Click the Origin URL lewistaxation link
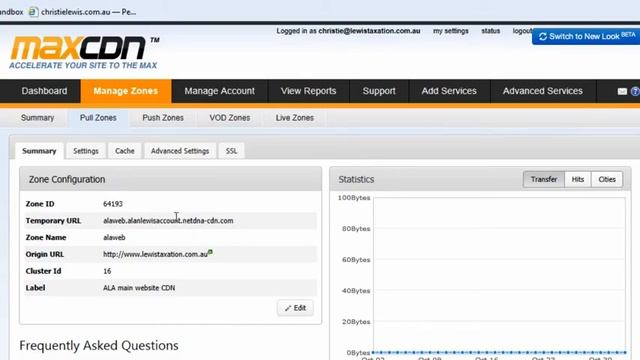Viewport: 640px width, 360px height. pyautogui.click(x=155, y=254)
